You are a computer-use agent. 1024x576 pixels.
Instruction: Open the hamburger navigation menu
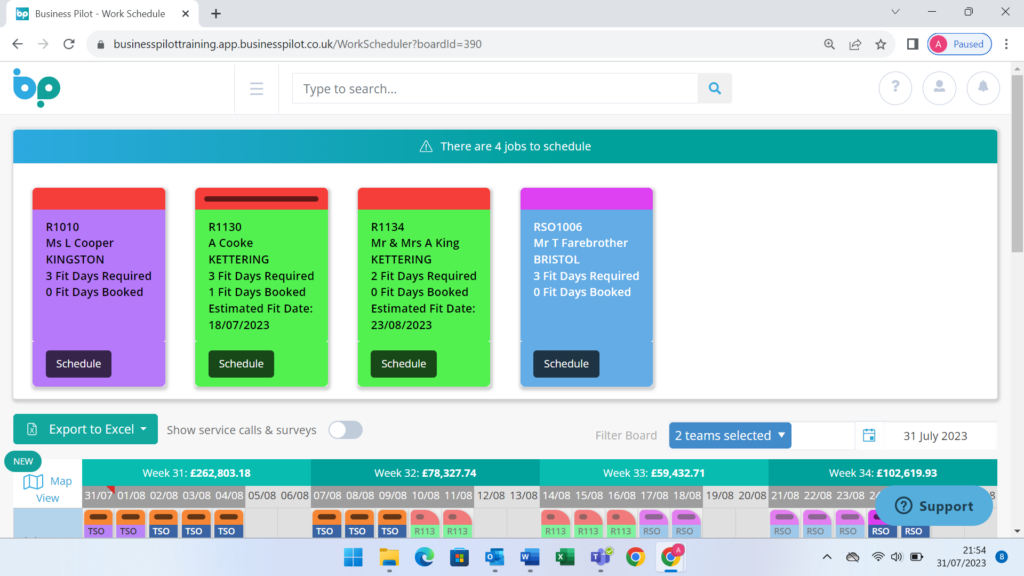256,88
